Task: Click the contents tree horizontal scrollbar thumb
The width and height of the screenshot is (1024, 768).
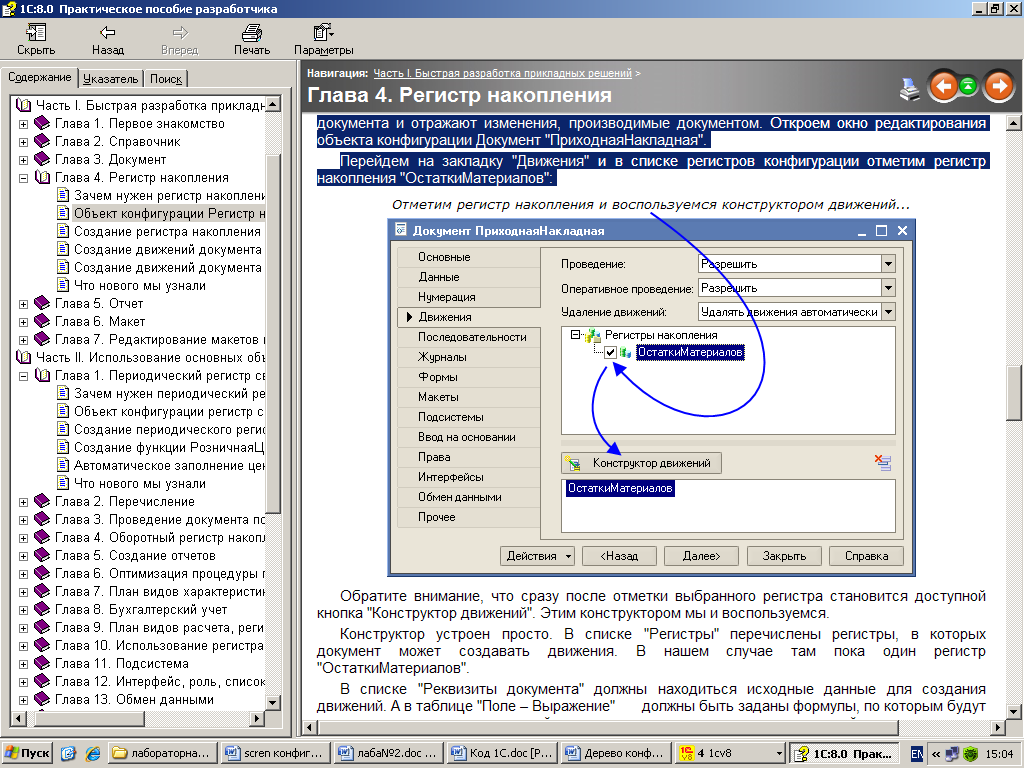Action: (89, 718)
